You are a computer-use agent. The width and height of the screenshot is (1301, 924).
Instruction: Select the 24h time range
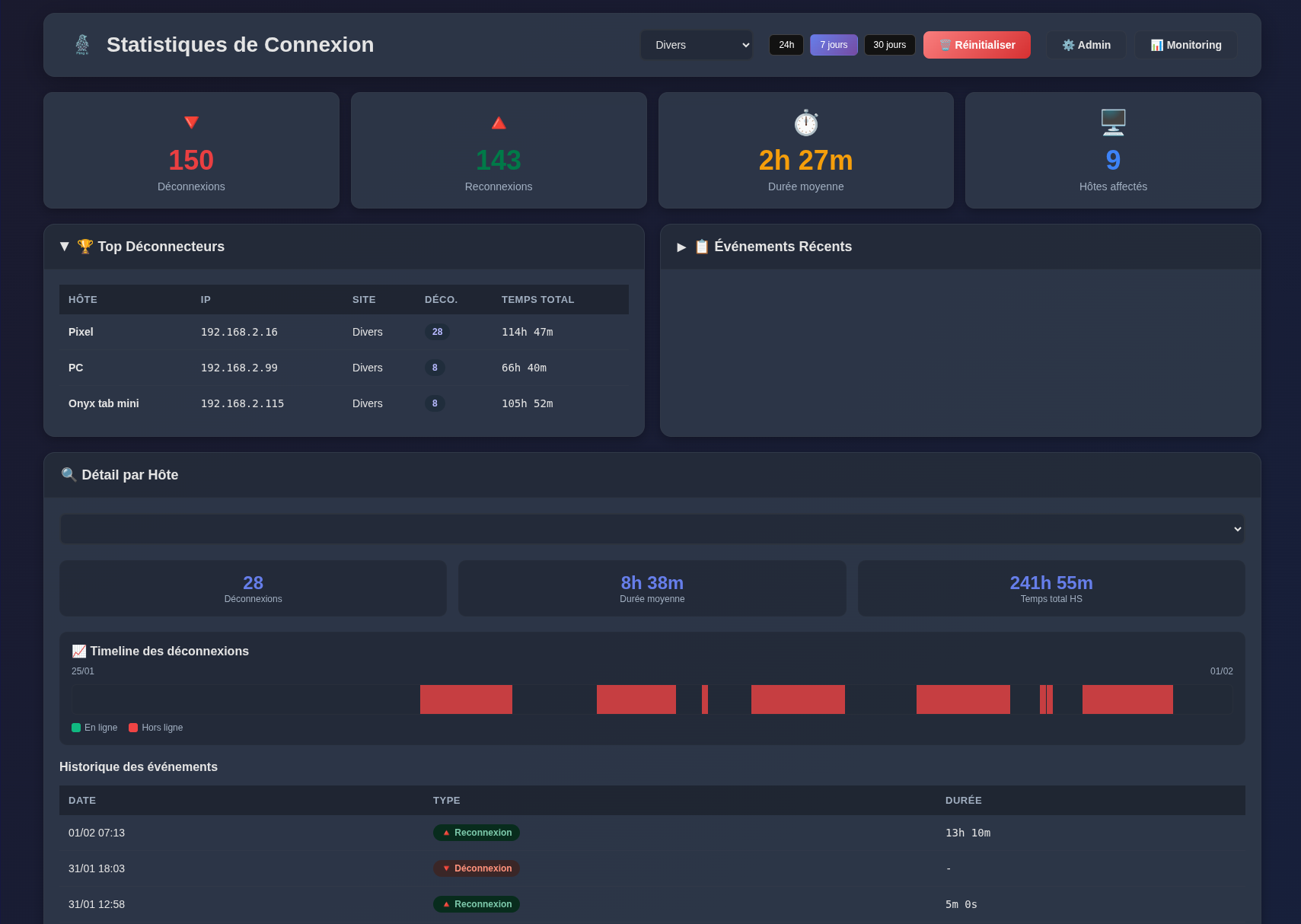[x=786, y=45]
